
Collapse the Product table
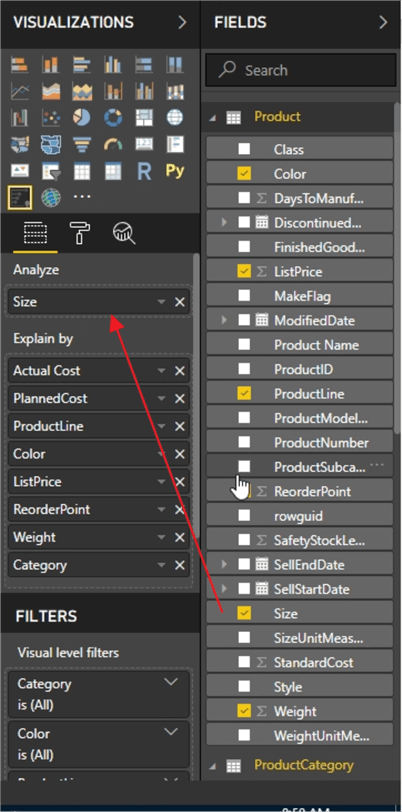tap(212, 118)
